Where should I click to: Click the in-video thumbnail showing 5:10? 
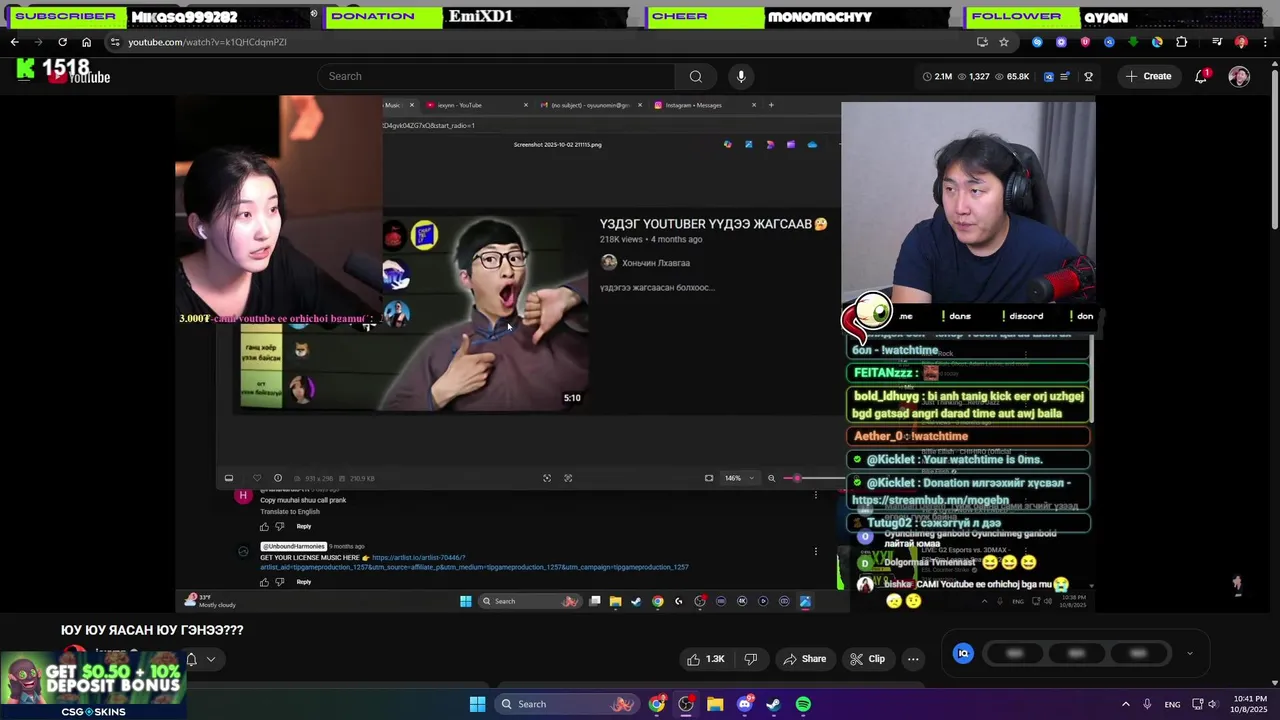[485, 313]
